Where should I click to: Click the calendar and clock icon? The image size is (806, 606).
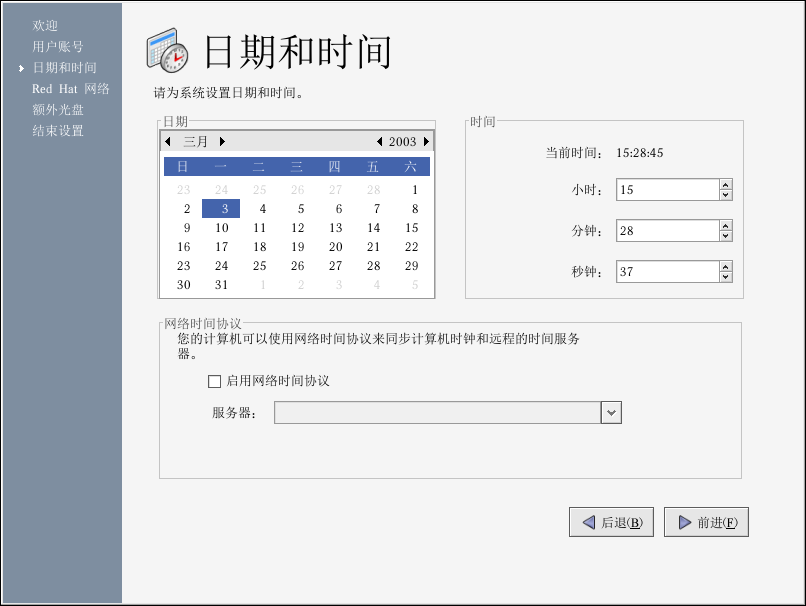click(168, 50)
